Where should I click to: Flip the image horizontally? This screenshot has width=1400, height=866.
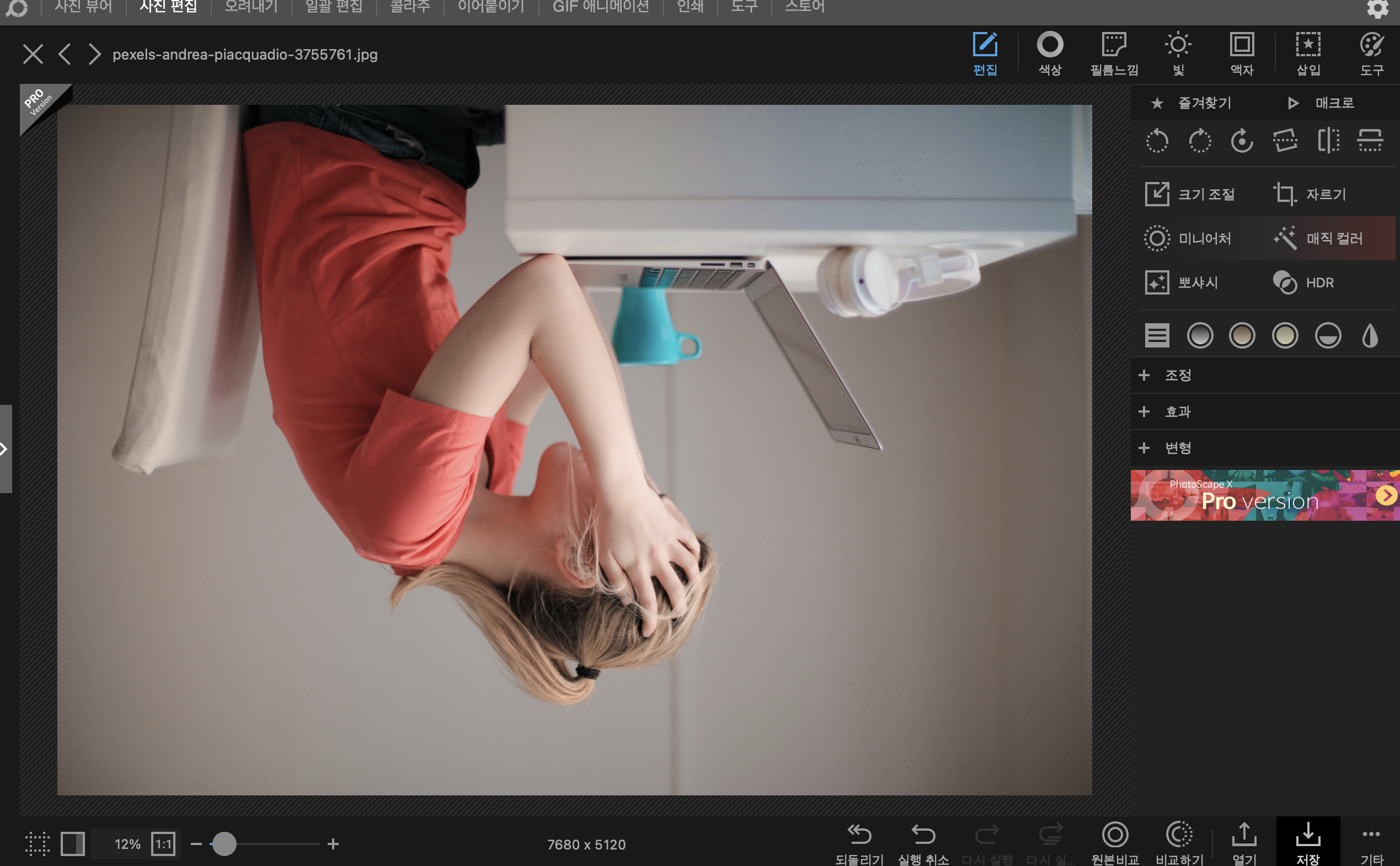(1328, 141)
